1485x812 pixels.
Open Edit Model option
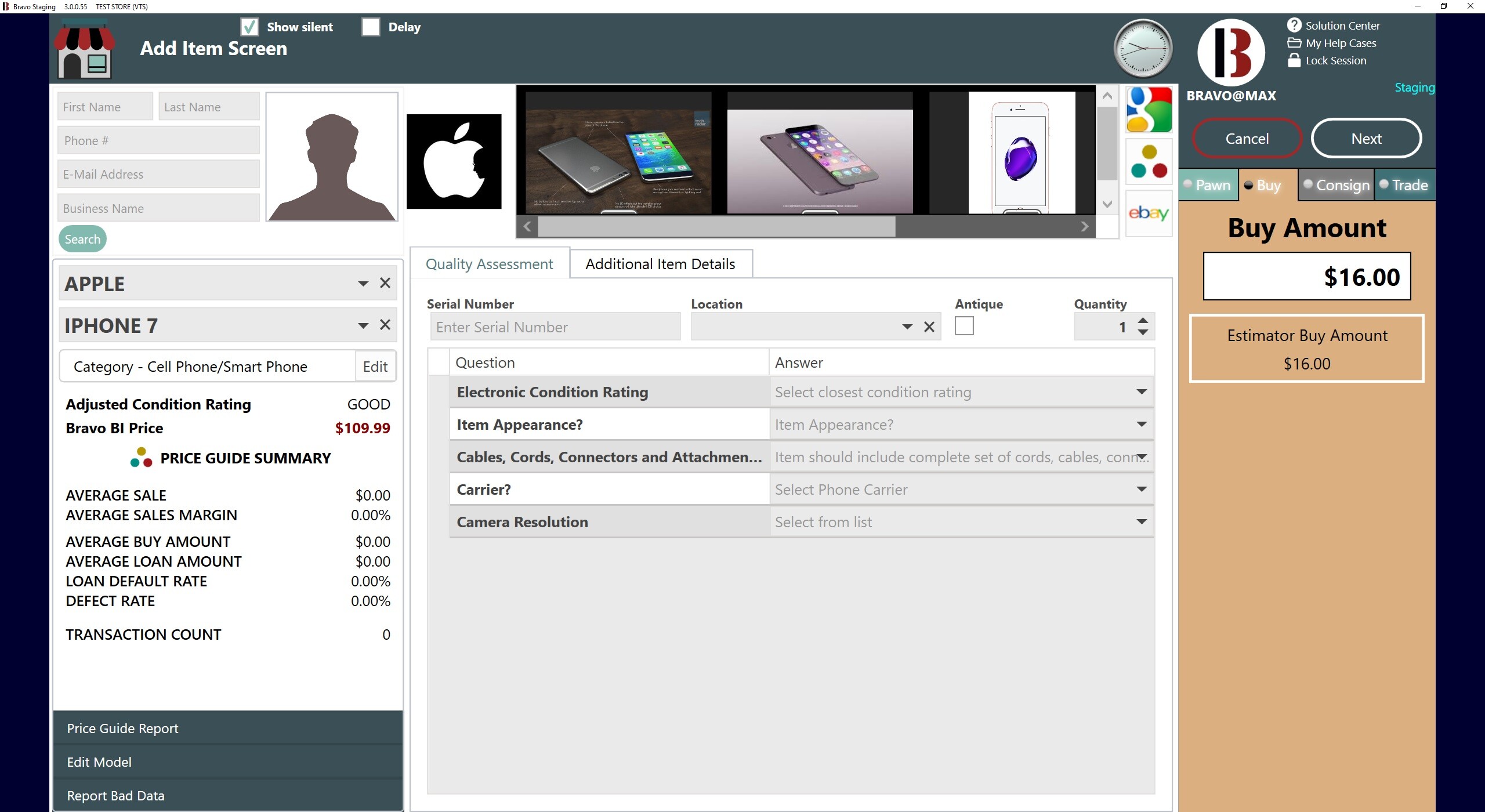click(x=228, y=762)
